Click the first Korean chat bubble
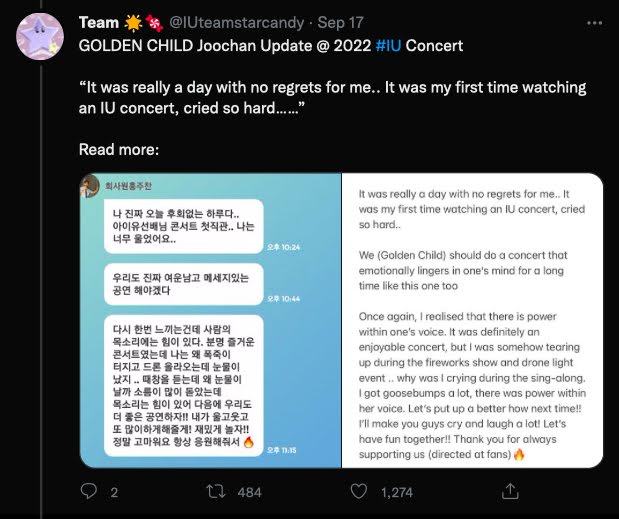 pos(184,226)
